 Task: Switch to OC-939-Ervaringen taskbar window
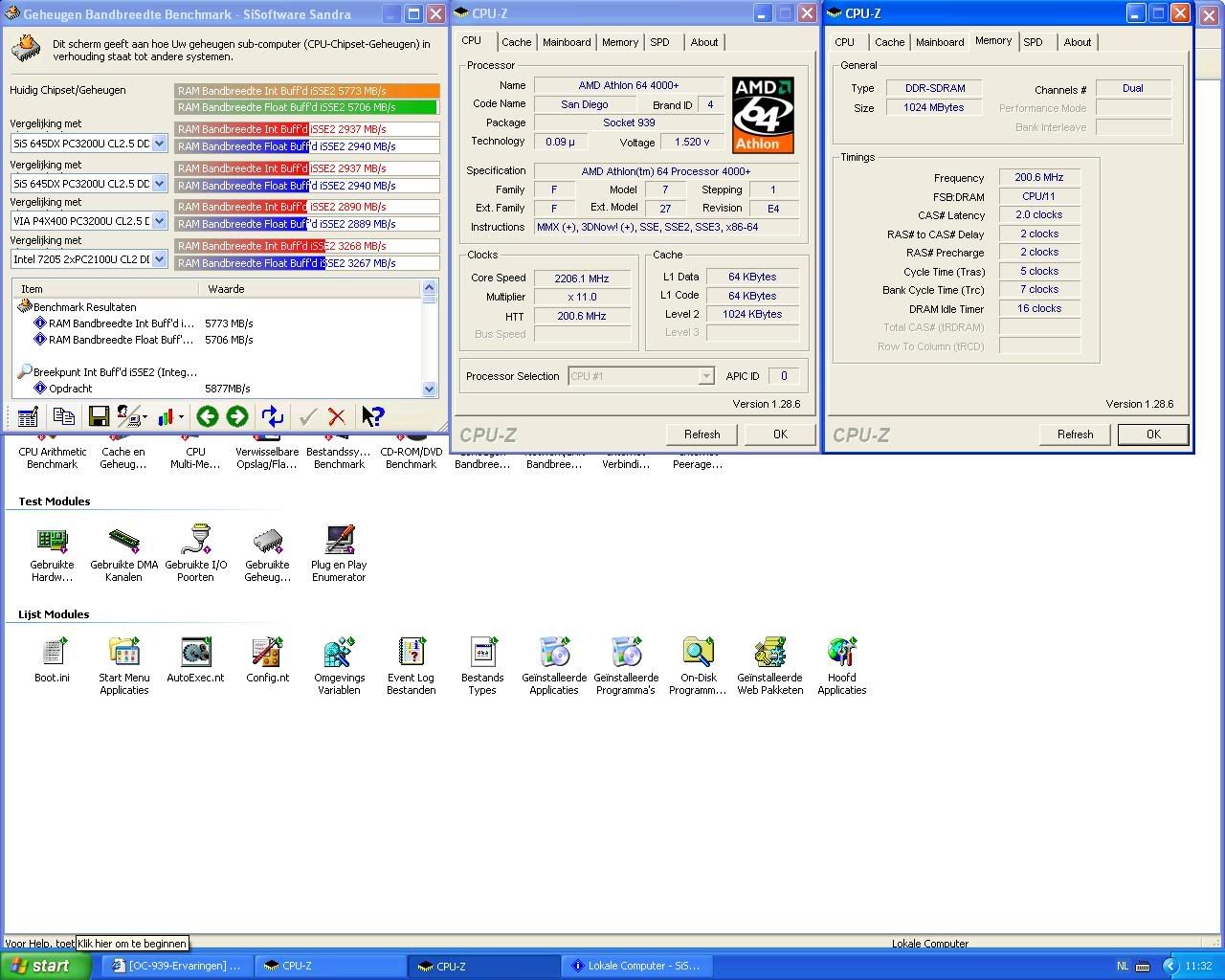(177, 966)
